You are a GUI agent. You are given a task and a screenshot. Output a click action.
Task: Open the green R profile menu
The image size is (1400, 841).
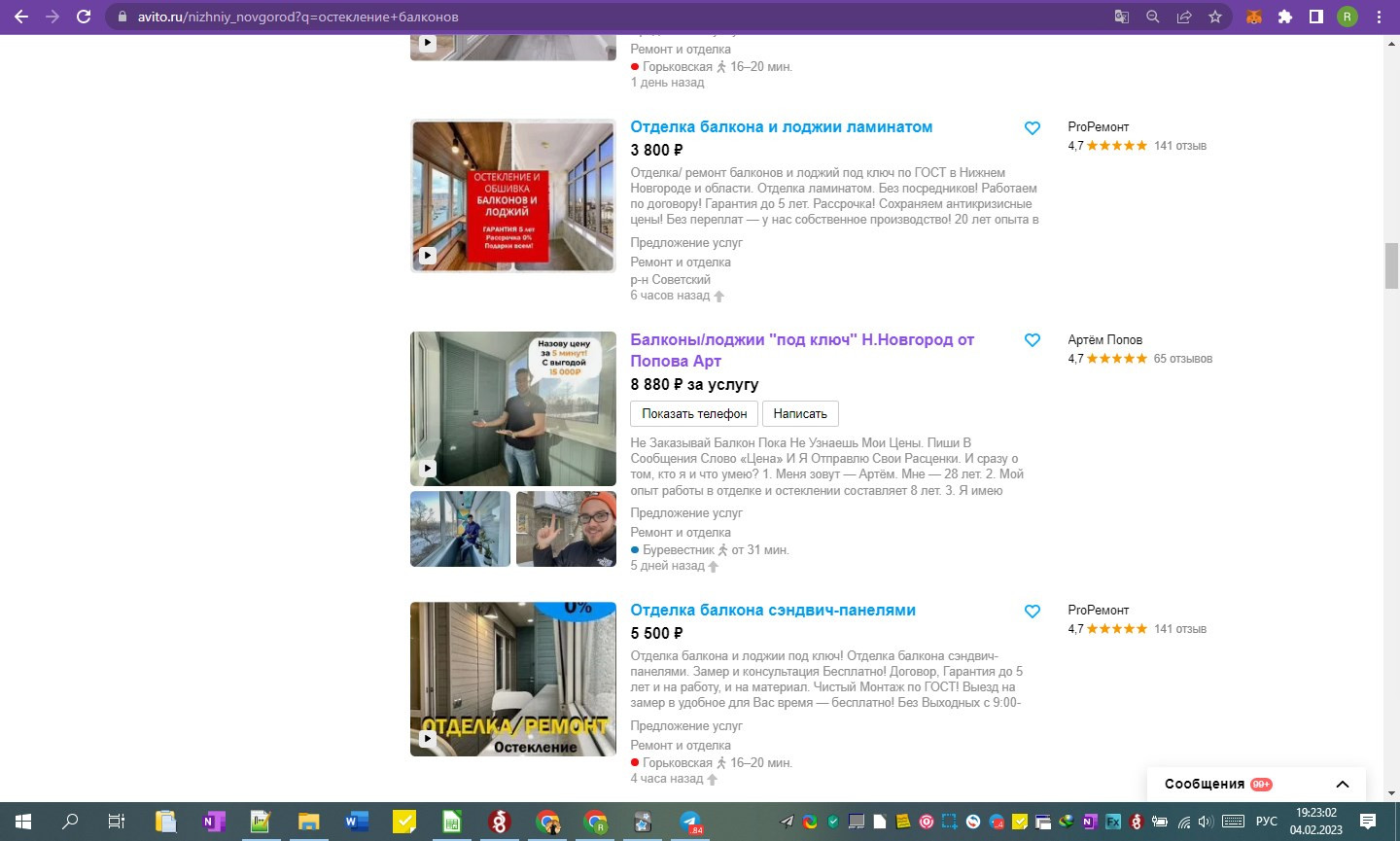[1347, 17]
